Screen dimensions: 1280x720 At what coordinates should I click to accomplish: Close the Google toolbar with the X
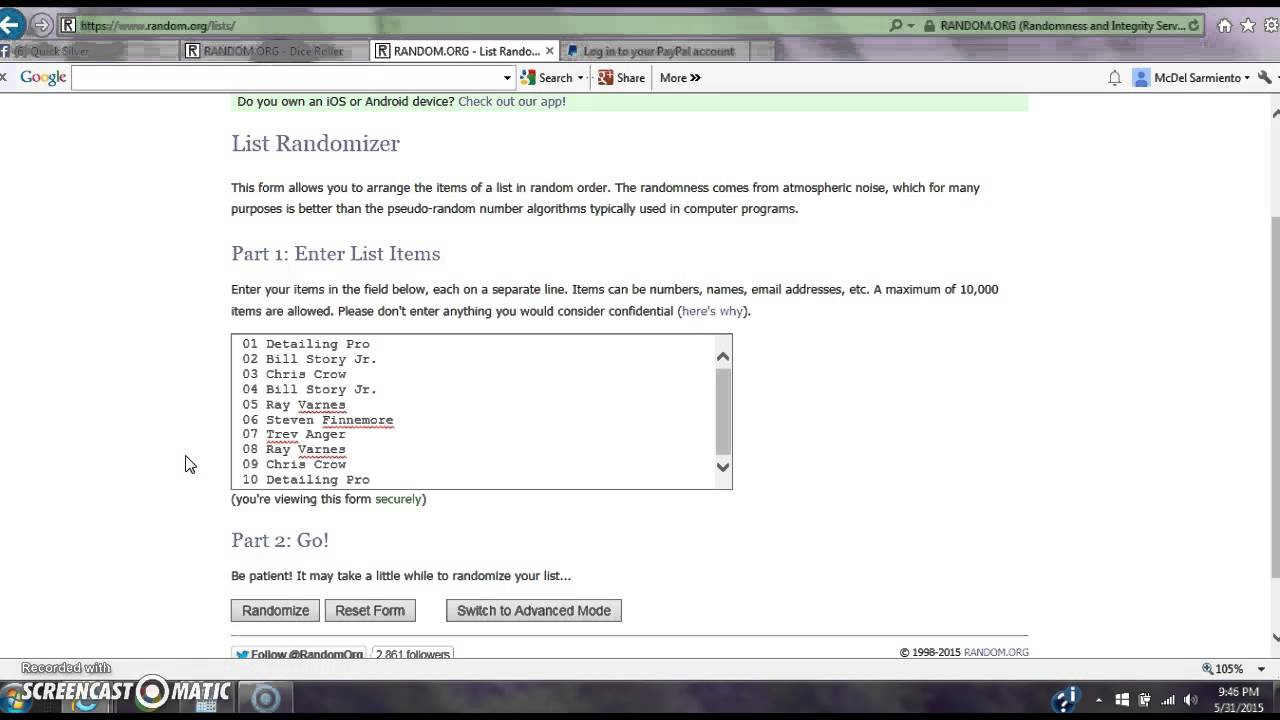click(4, 78)
